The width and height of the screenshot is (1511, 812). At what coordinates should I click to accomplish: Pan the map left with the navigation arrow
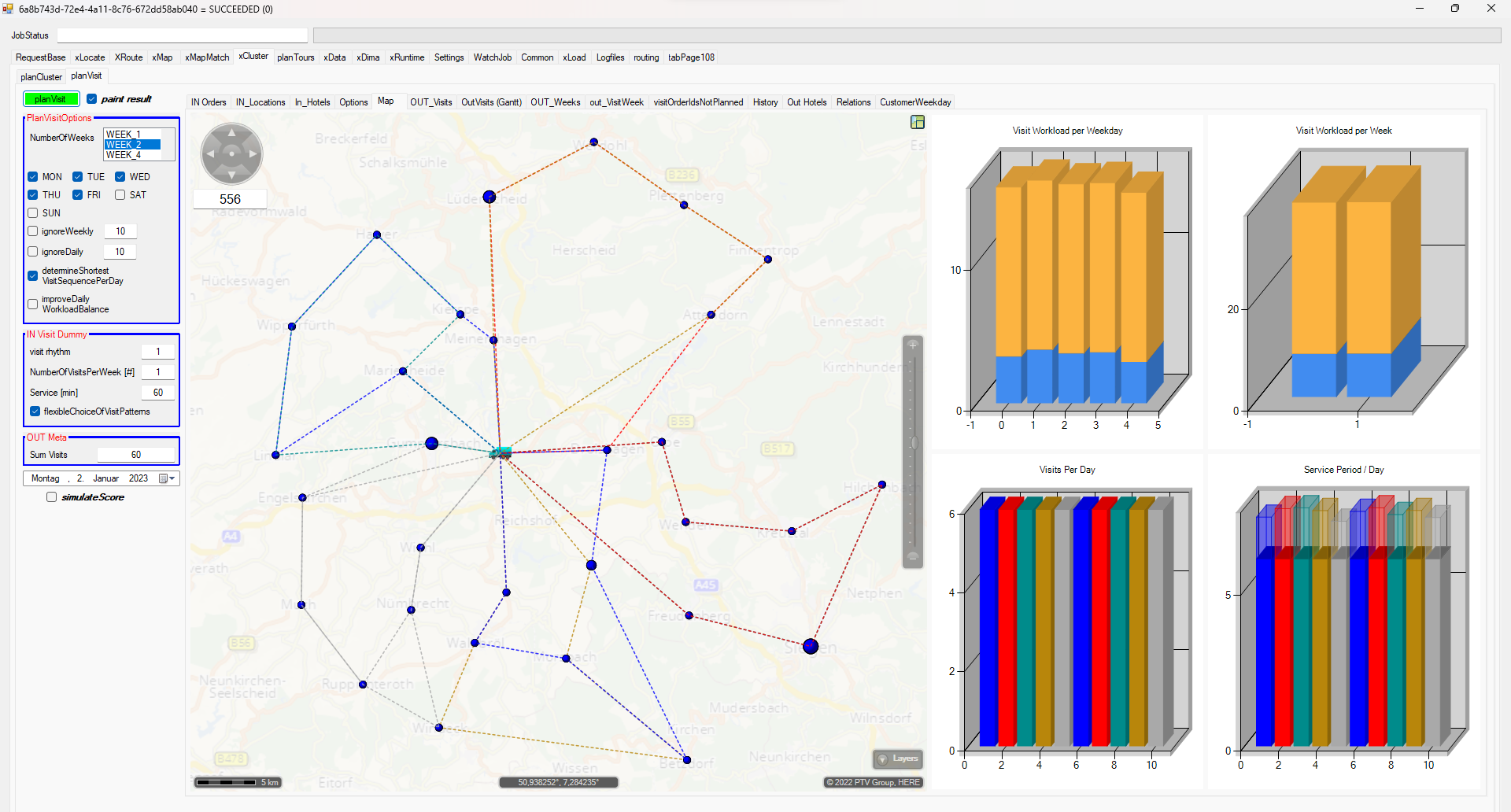tap(211, 154)
